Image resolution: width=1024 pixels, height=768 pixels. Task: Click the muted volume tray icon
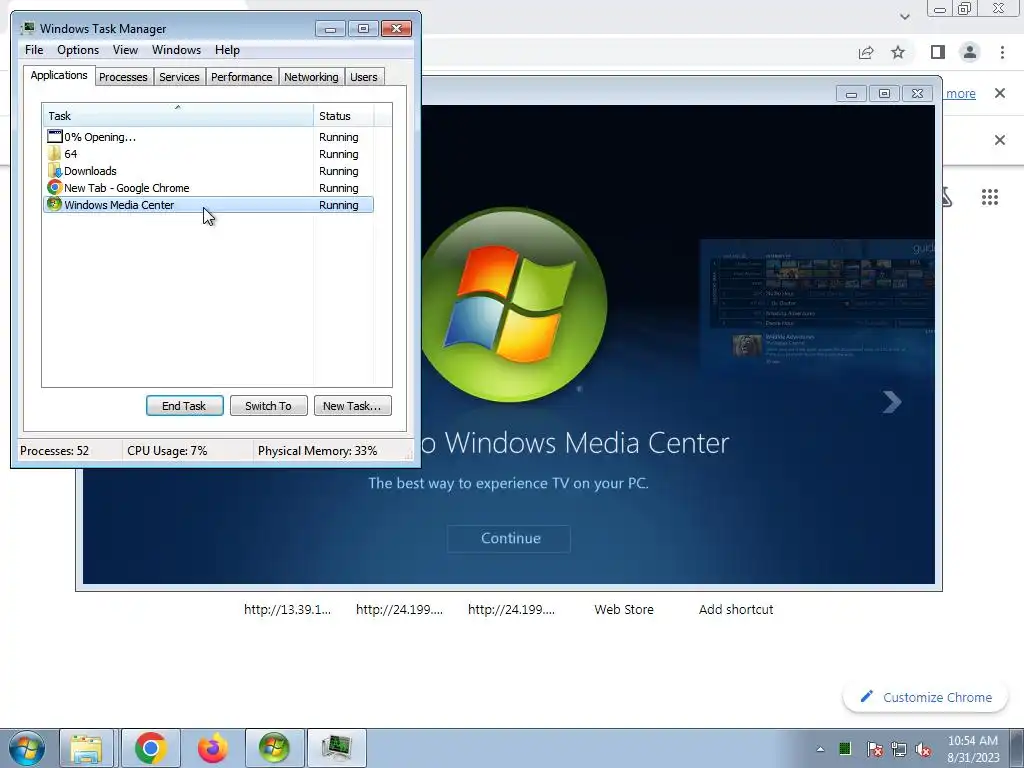coord(923,749)
